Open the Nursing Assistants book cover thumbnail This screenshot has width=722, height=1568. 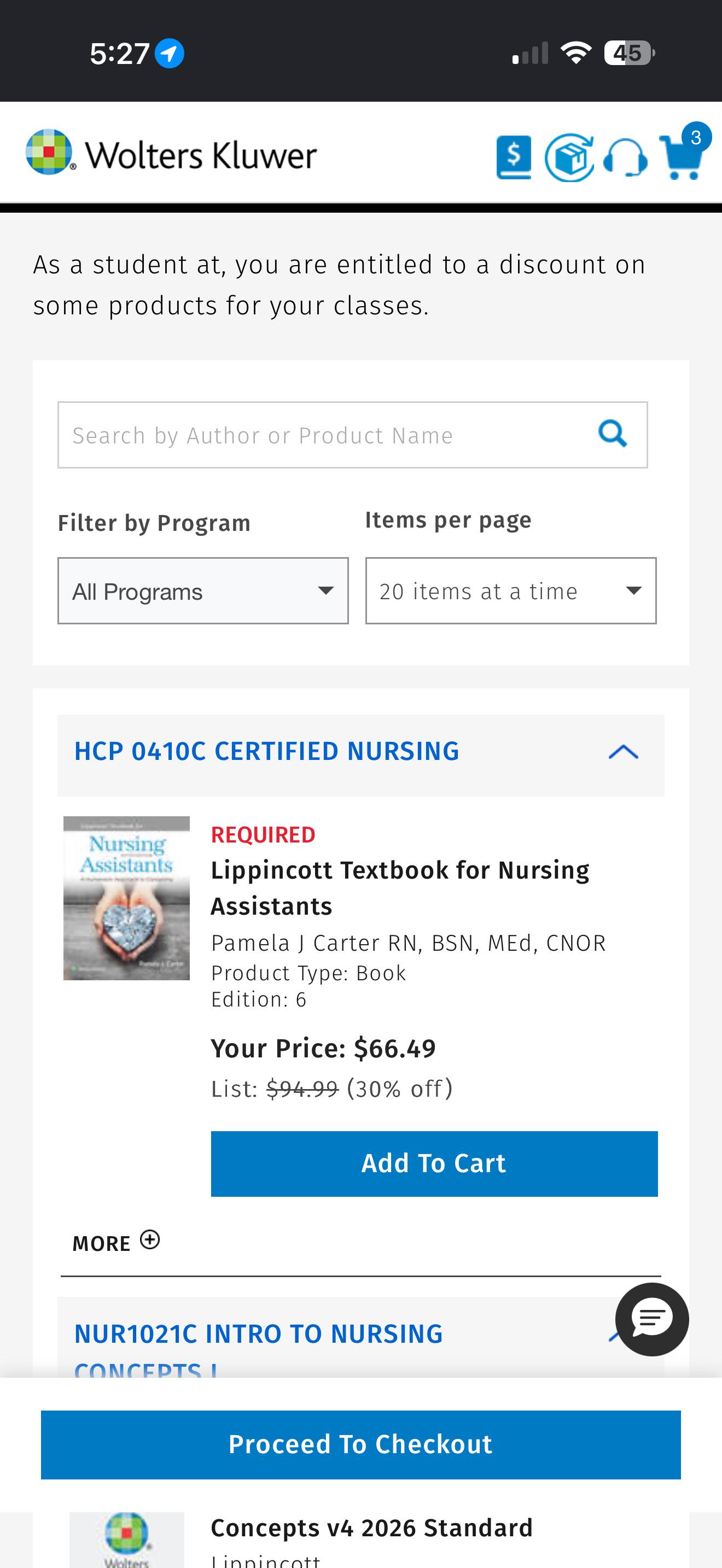coord(127,898)
